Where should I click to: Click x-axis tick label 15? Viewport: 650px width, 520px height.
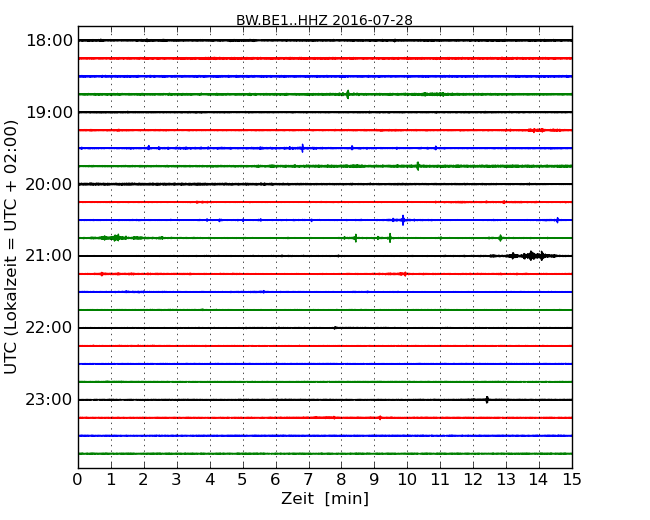(x=572, y=480)
